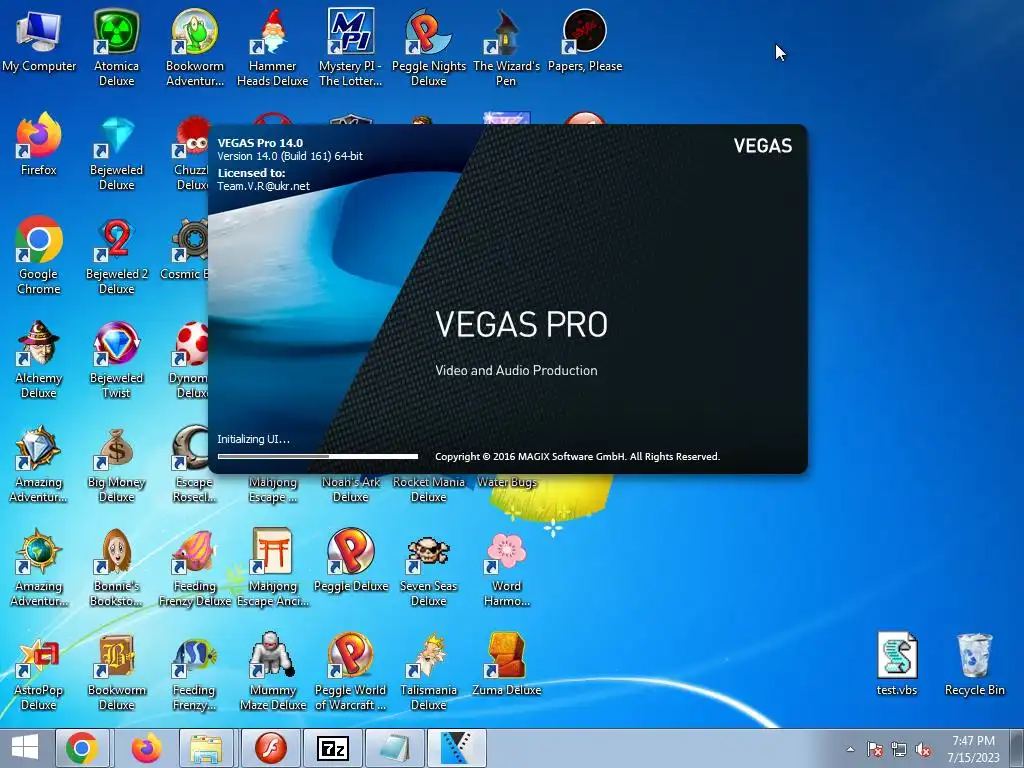Select The Wizard's Pen shortcut

click(506, 49)
